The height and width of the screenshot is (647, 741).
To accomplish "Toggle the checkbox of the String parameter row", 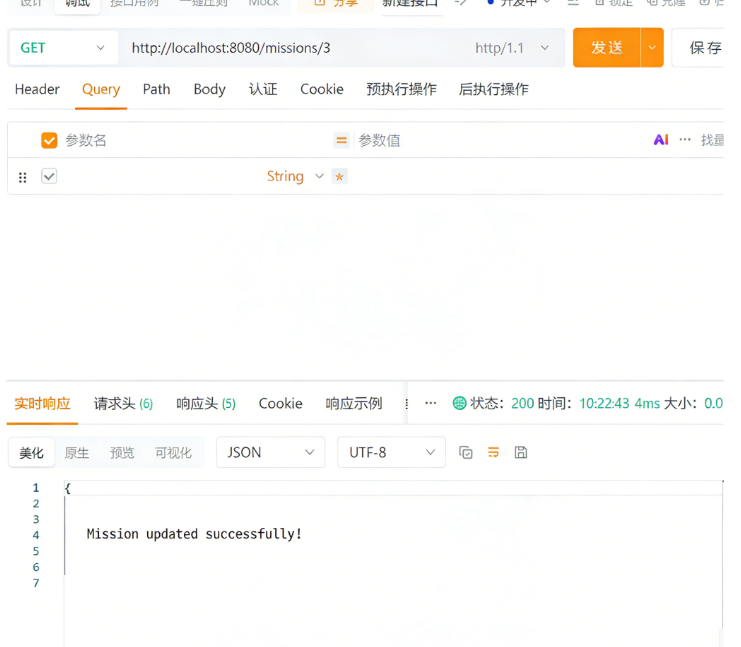I will 49,176.
